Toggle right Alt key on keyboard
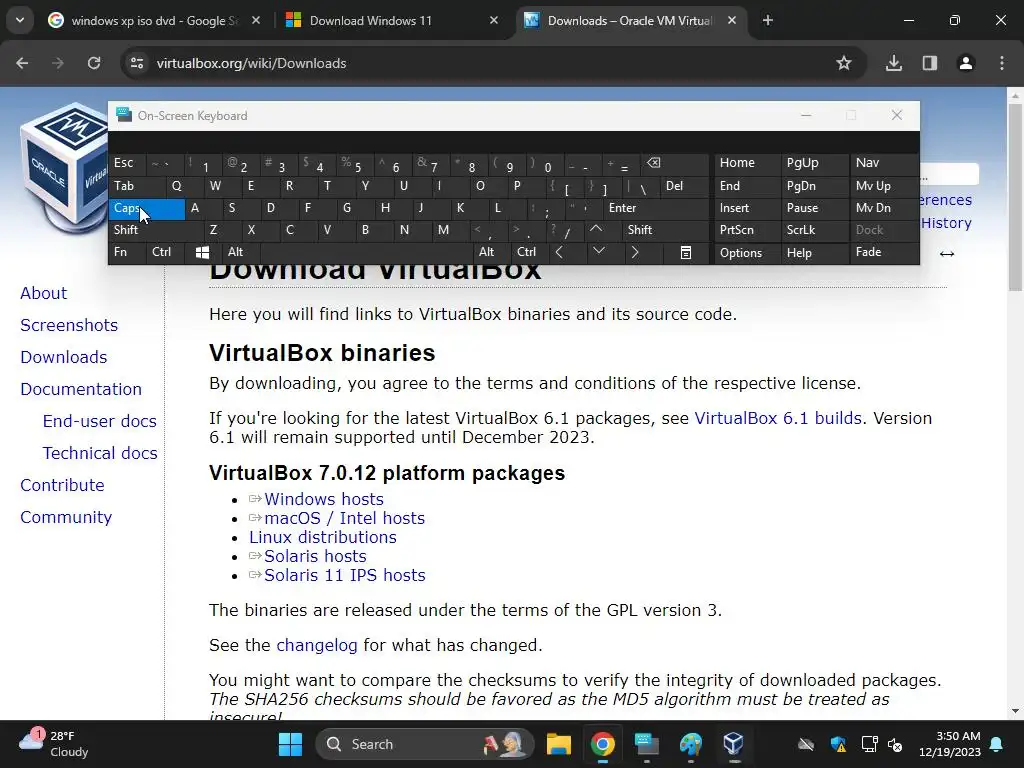 [491, 252]
